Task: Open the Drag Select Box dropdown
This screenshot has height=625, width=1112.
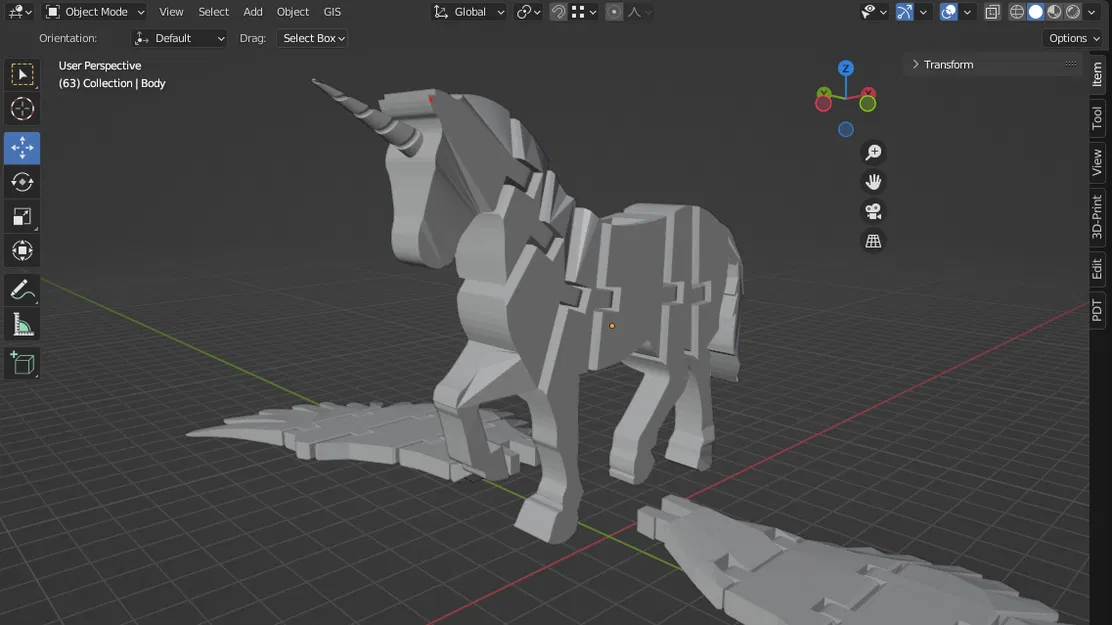Action: point(311,37)
